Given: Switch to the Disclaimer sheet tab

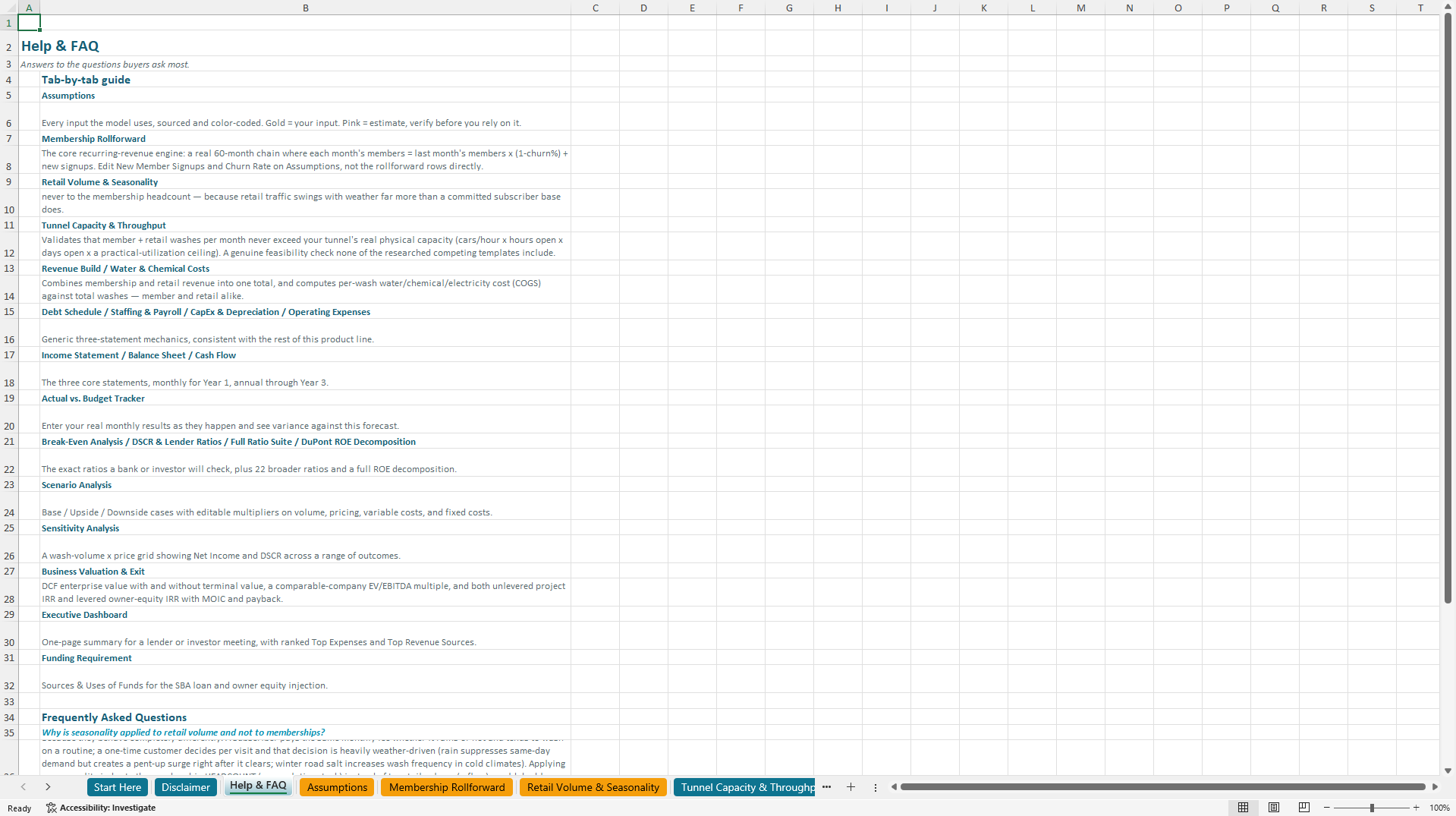Looking at the screenshot, I should (x=185, y=787).
